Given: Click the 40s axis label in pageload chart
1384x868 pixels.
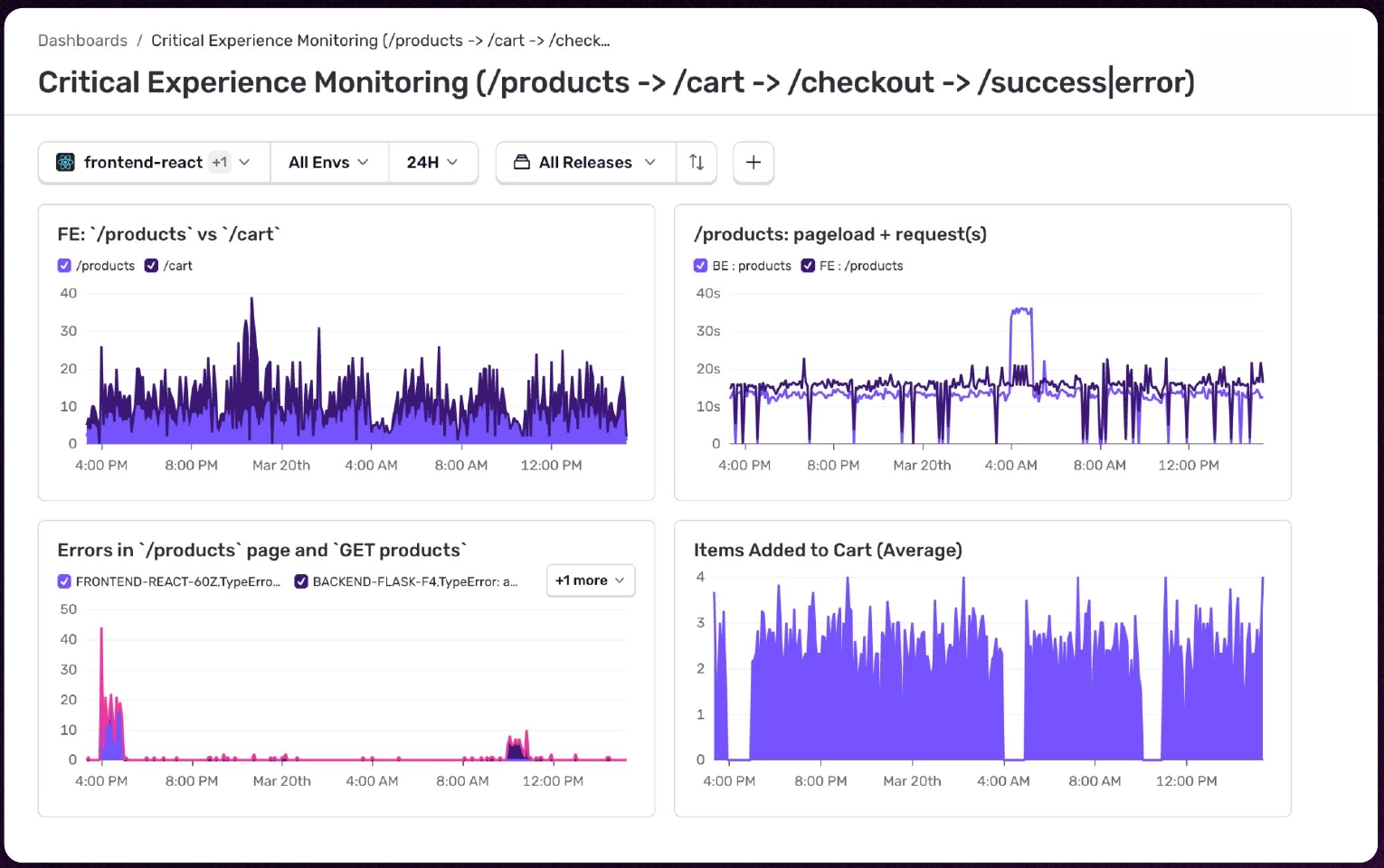Looking at the screenshot, I should [x=708, y=293].
